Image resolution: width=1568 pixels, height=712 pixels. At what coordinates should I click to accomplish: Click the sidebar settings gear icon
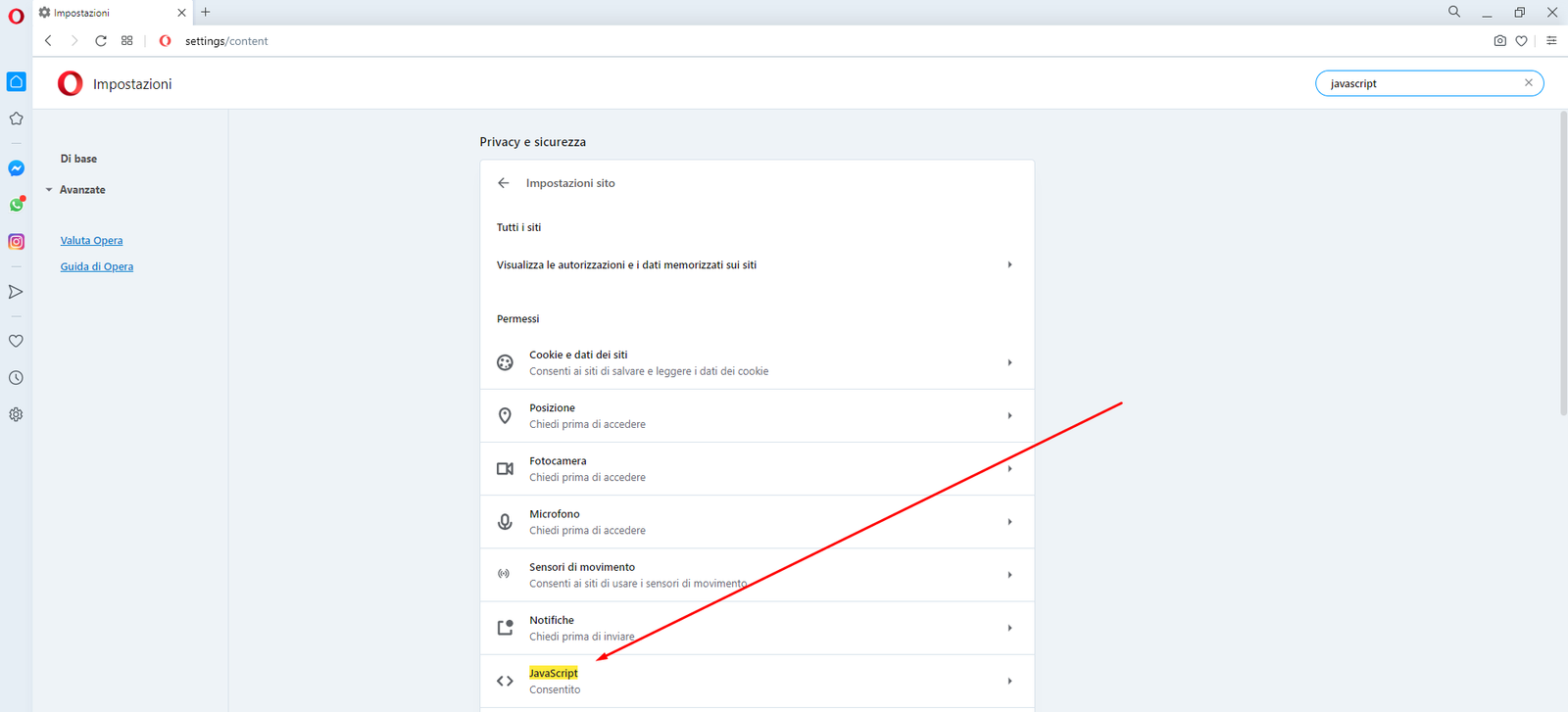point(17,414)
